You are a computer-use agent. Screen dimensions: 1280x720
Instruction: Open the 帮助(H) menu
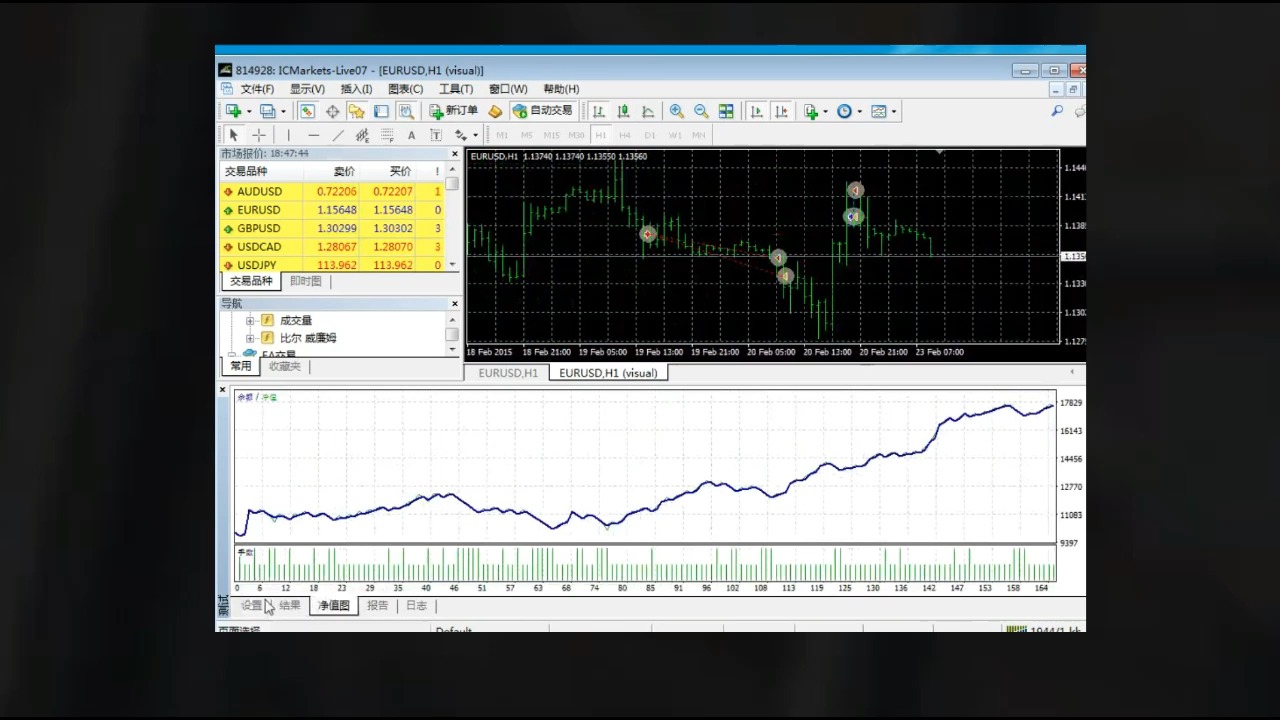561,89
